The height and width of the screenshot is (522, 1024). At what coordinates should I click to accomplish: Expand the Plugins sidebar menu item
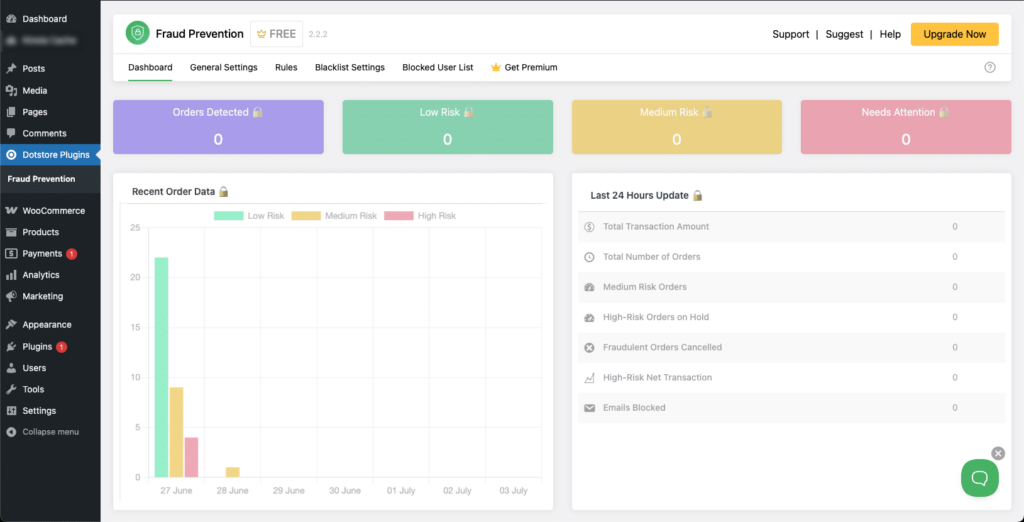pyautogui.click(x=37, y=347)
